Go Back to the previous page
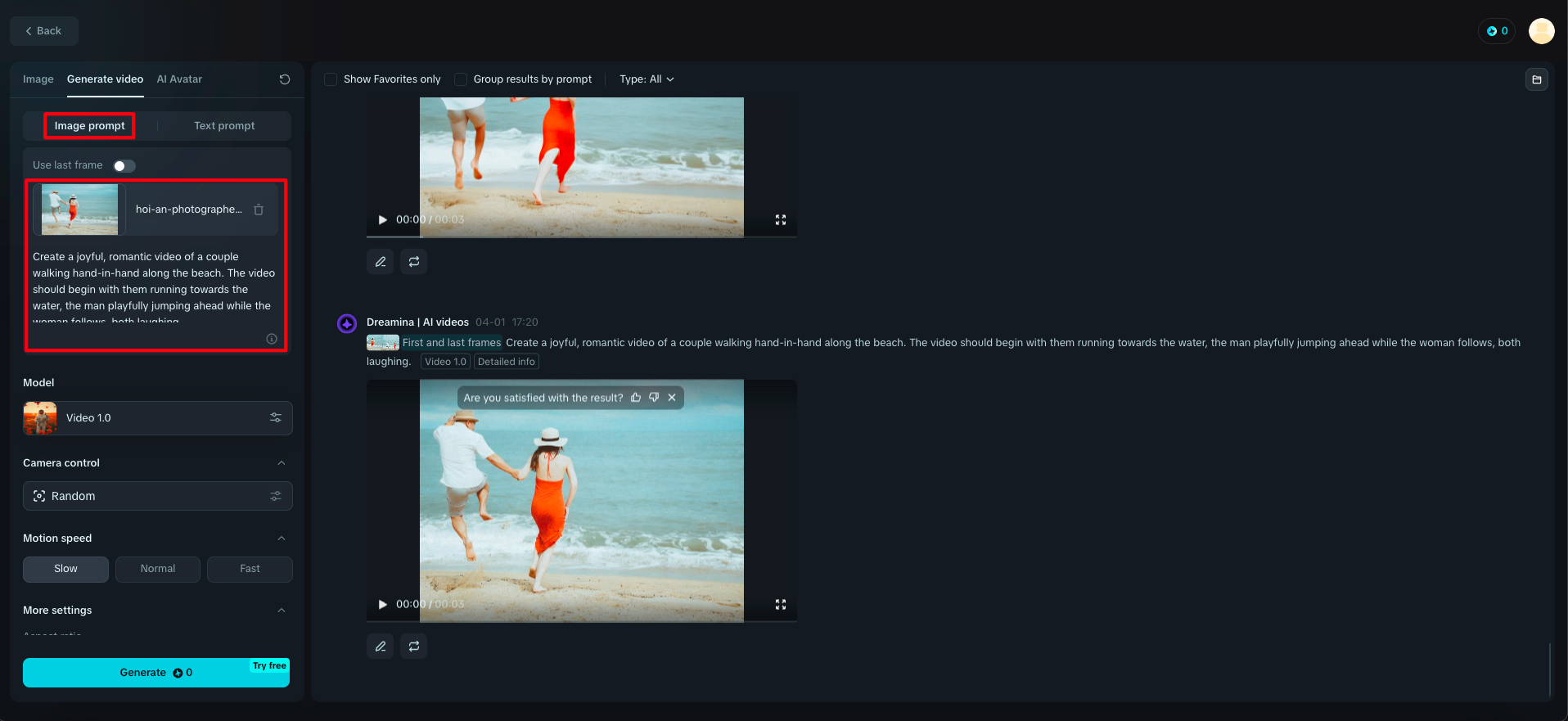 [44, 31]
